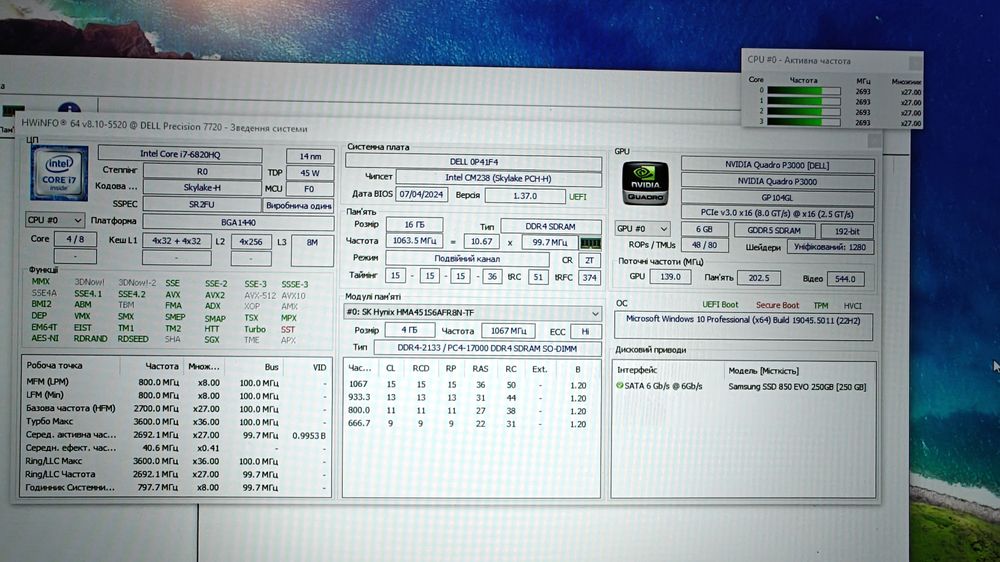Click the SATA 6 Gb/s interface entry
The height and width of the screenshot is (562, 1000).
point(663,386)
